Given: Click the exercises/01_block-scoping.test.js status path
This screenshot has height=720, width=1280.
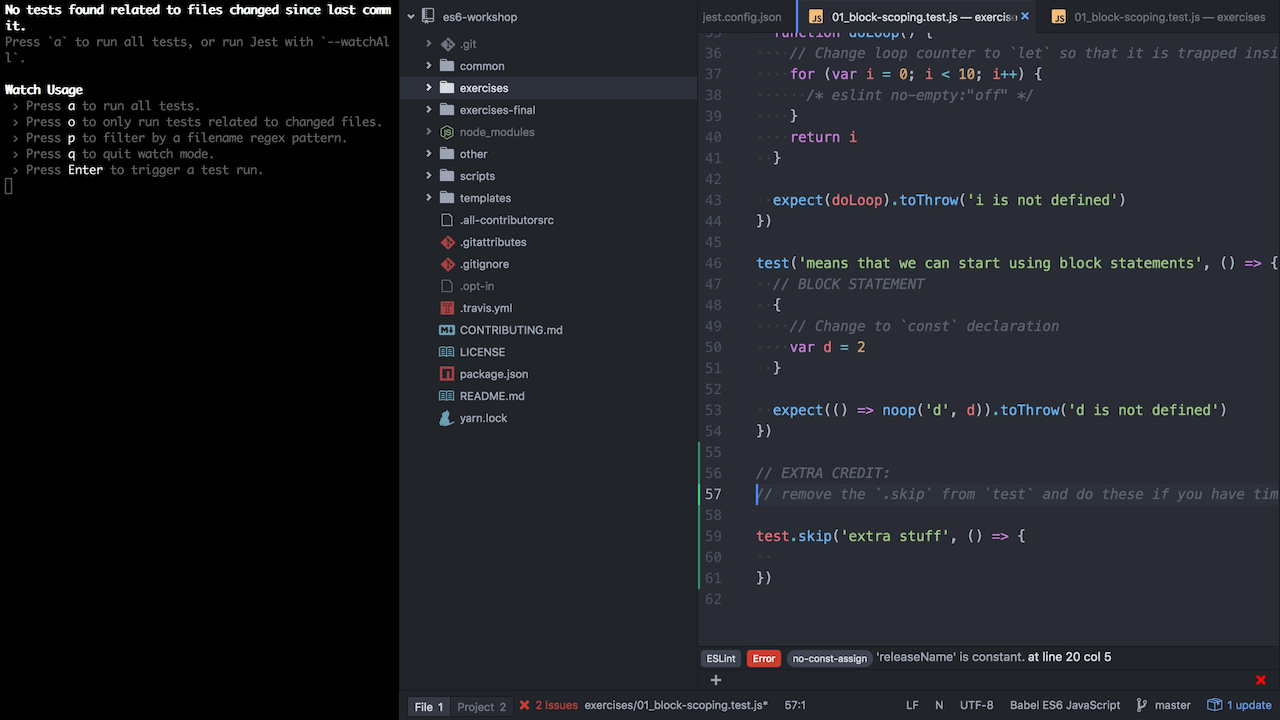Looking at the screenshot, I should [x=676, y=706].
